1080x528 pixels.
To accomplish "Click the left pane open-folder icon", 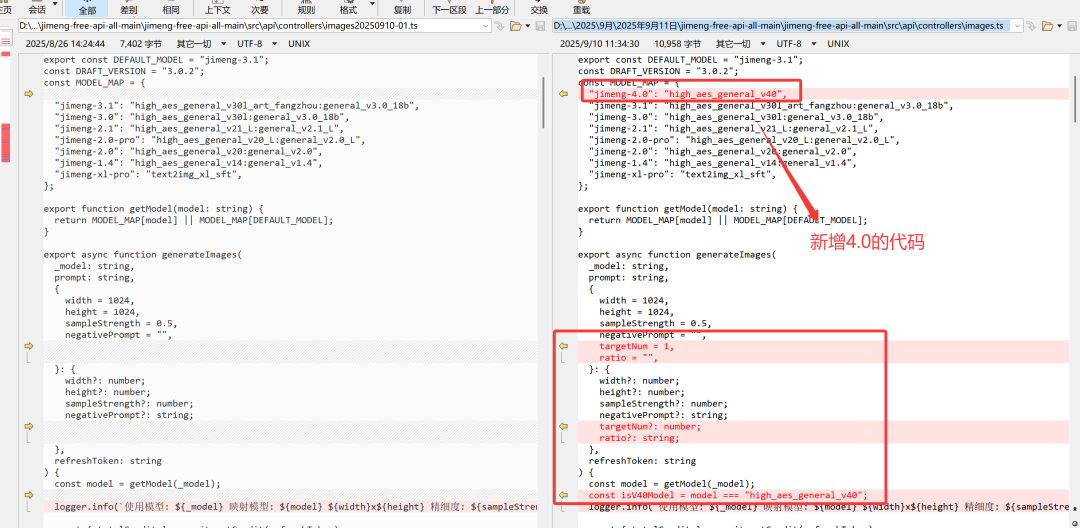I will 517,25.
